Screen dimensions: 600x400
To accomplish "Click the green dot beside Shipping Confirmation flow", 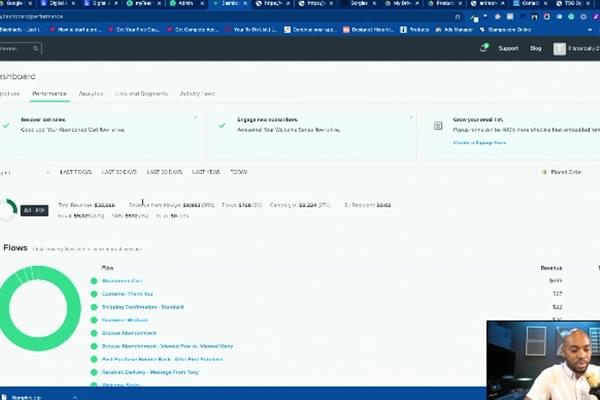I will tap(94, 307).
